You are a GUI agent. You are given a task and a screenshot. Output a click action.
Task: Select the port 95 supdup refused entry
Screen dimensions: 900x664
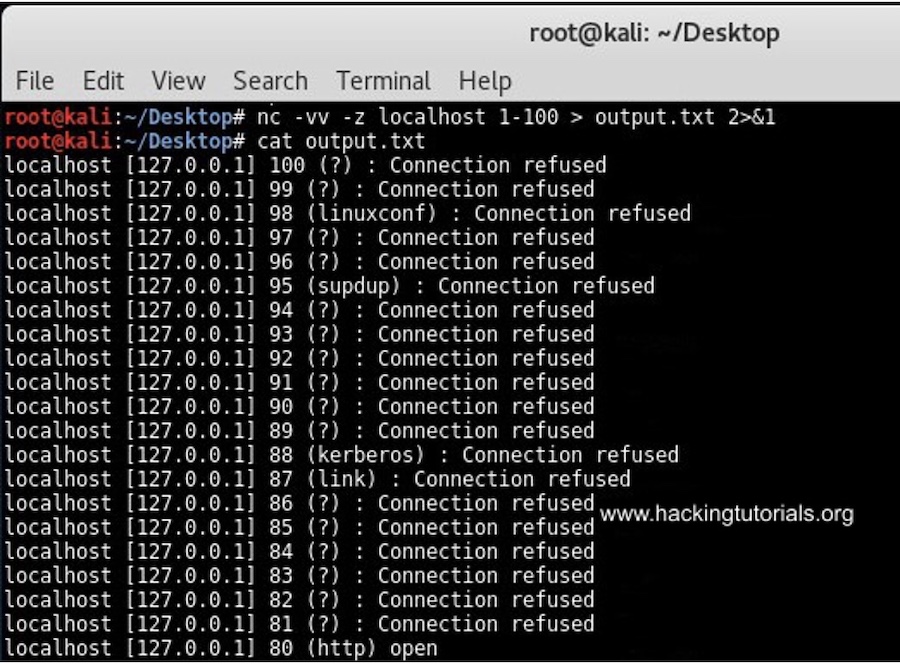(330, 286)
